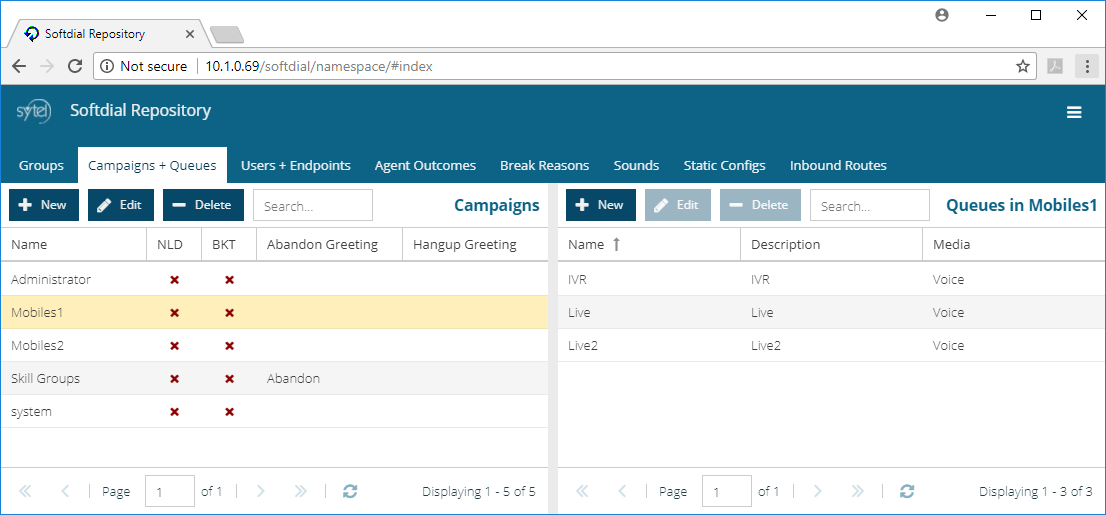Go to next page of Queues
Image resolution: width=1106 pixels, height=515 pixels.
click(818, 491)
